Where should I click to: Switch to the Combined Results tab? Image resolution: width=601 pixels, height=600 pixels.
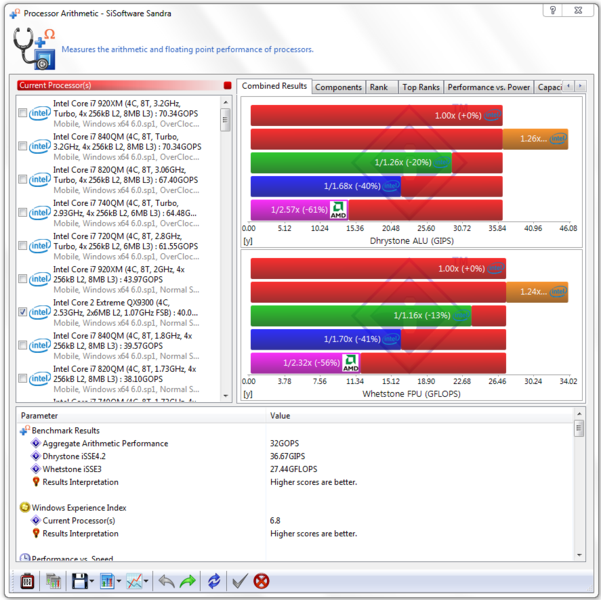pos(274,86)
